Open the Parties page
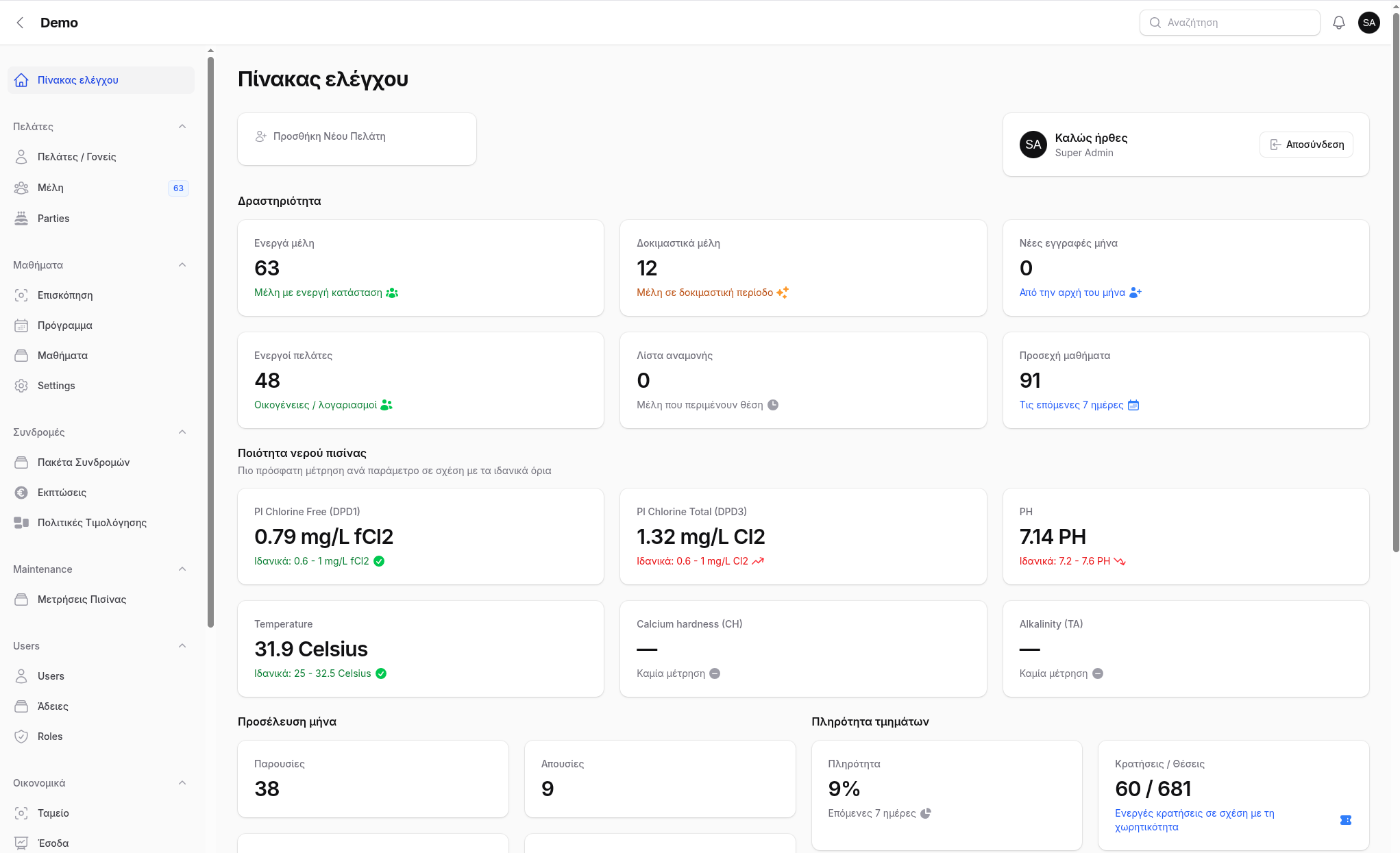The width and height of the screenshot is (1400, 853). 101,219
